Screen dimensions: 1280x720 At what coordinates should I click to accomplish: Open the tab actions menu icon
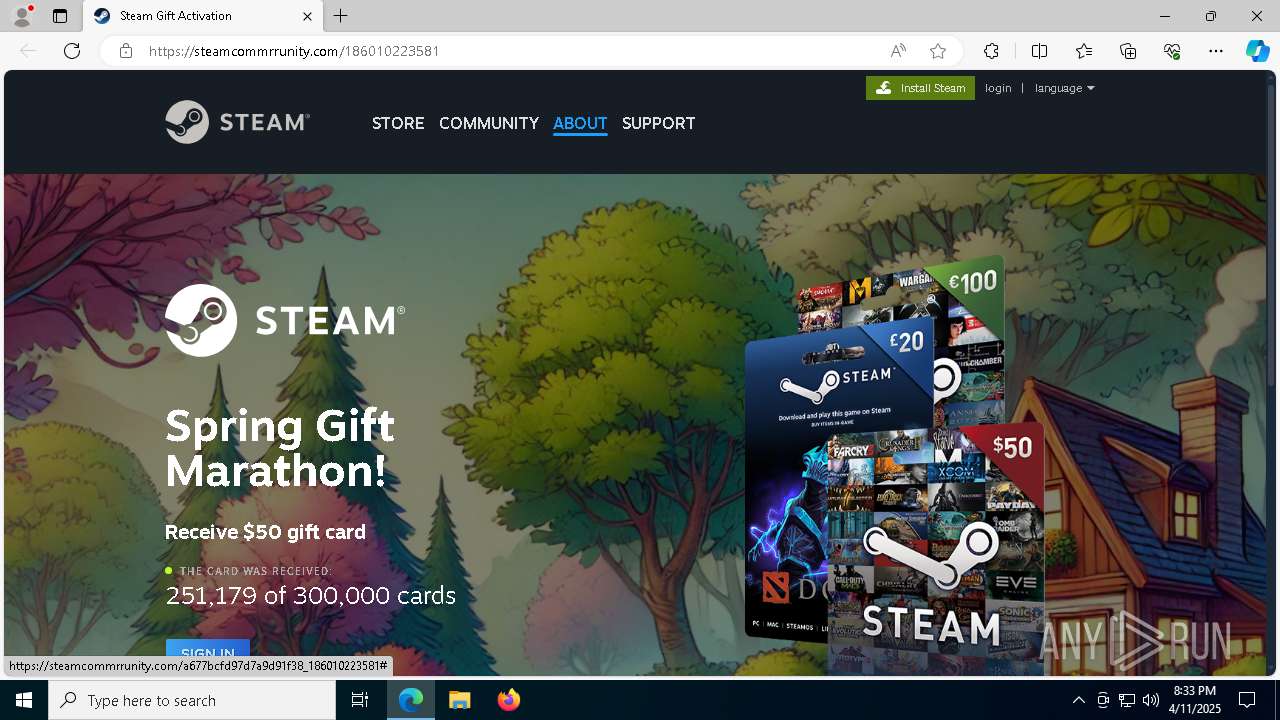60,16
